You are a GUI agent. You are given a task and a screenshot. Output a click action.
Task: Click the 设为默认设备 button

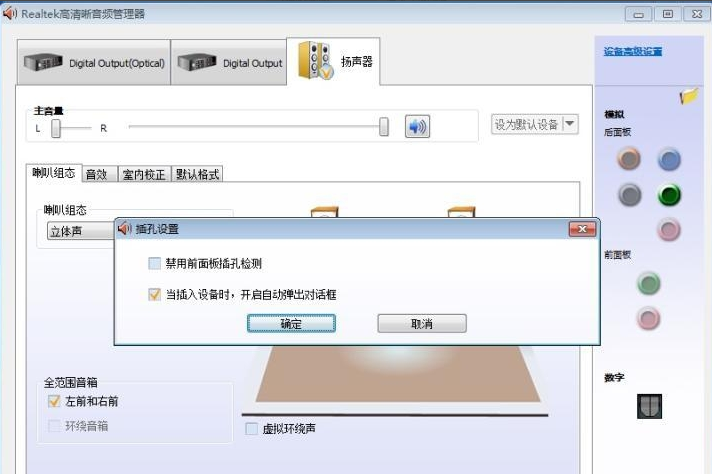click(527, 124)
